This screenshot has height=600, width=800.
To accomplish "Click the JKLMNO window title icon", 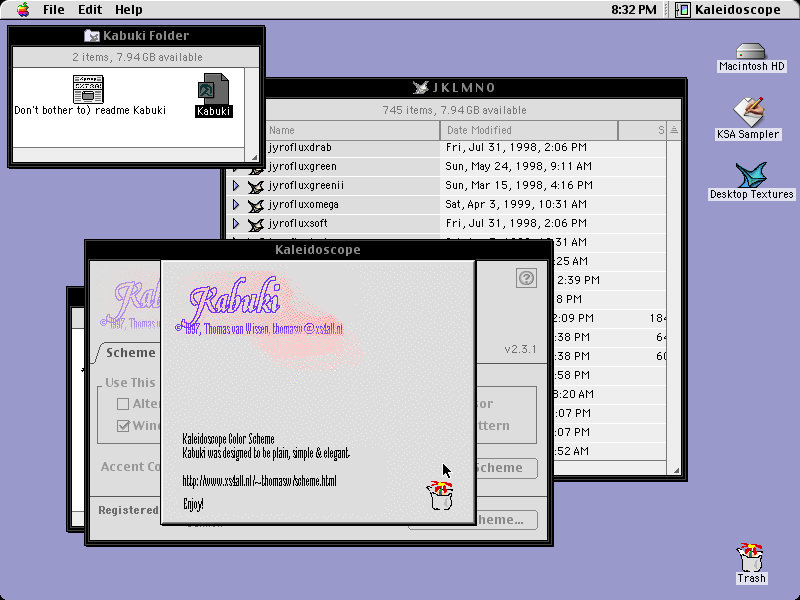I will (x=420, y=88).
